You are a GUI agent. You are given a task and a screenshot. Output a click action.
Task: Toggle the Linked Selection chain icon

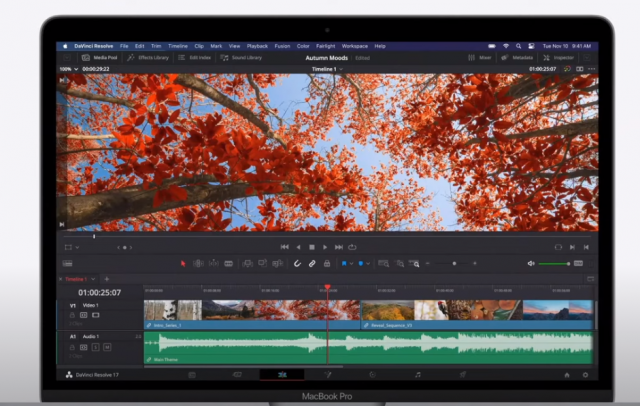point(312,264)
